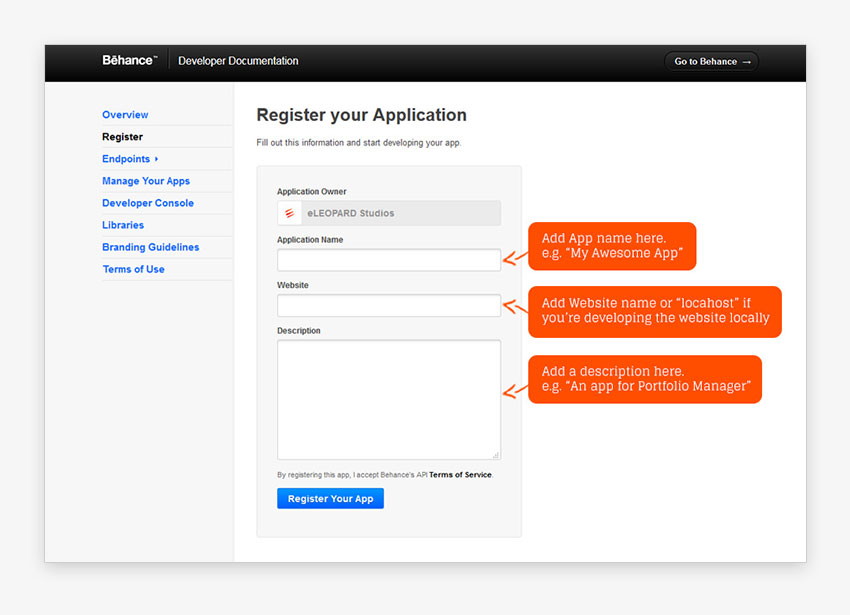
Task: Click the eLEOPARD Studios owner logo icon
Action: (290, 213)
